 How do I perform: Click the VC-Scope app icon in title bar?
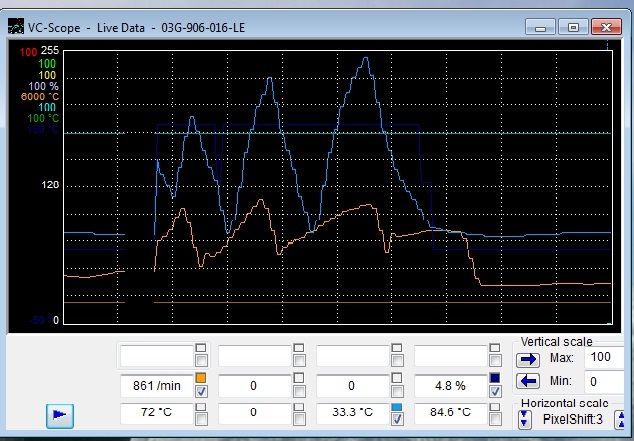[15, 26]
